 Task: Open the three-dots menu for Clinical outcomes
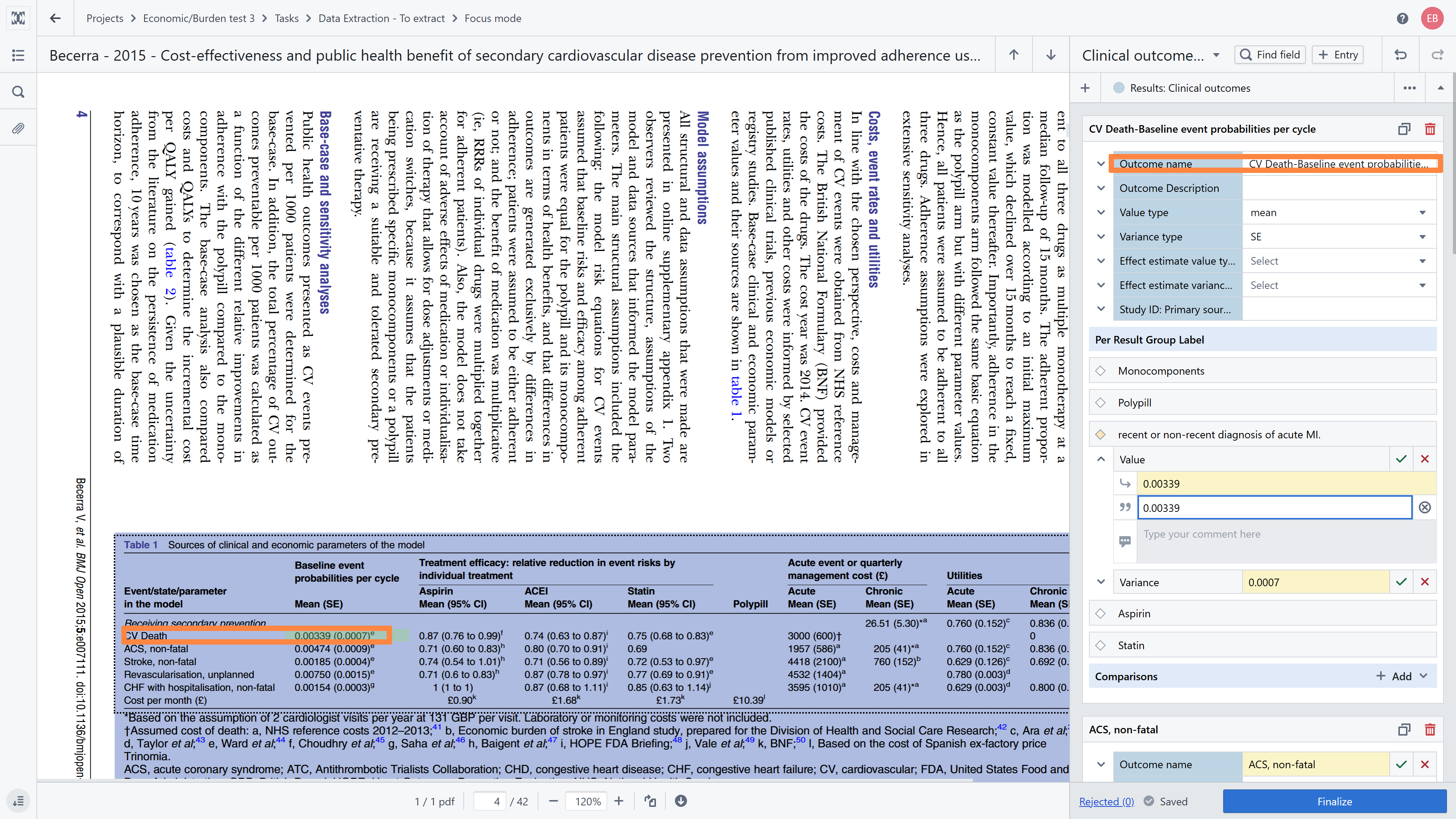[x=1410, y=88]
